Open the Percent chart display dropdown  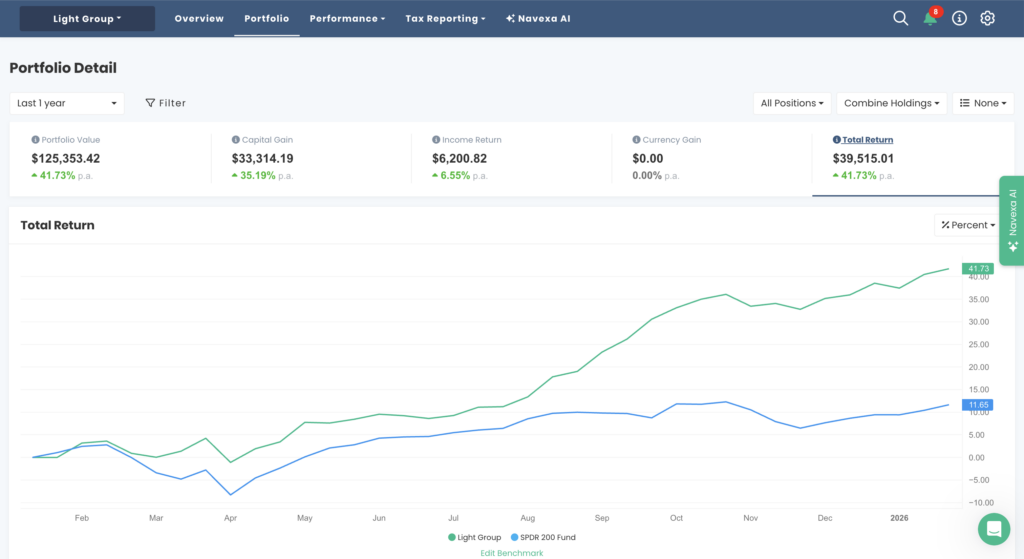click(968, 225)
